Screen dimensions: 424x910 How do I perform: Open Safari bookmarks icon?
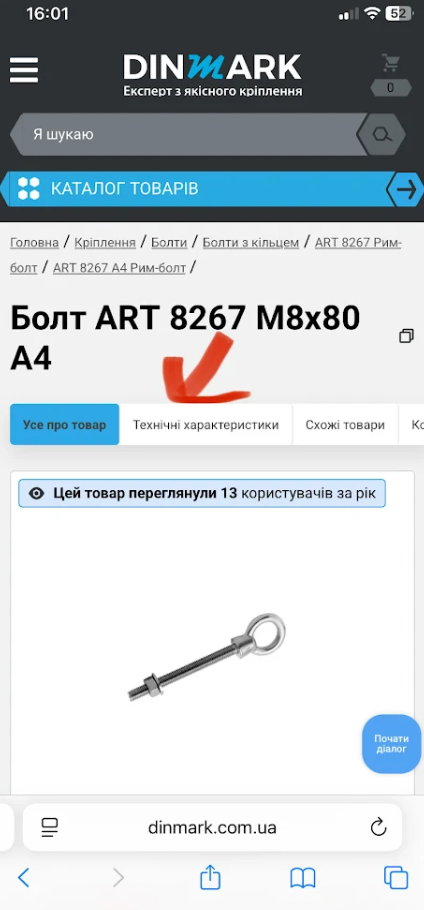(x=302, y=878)
